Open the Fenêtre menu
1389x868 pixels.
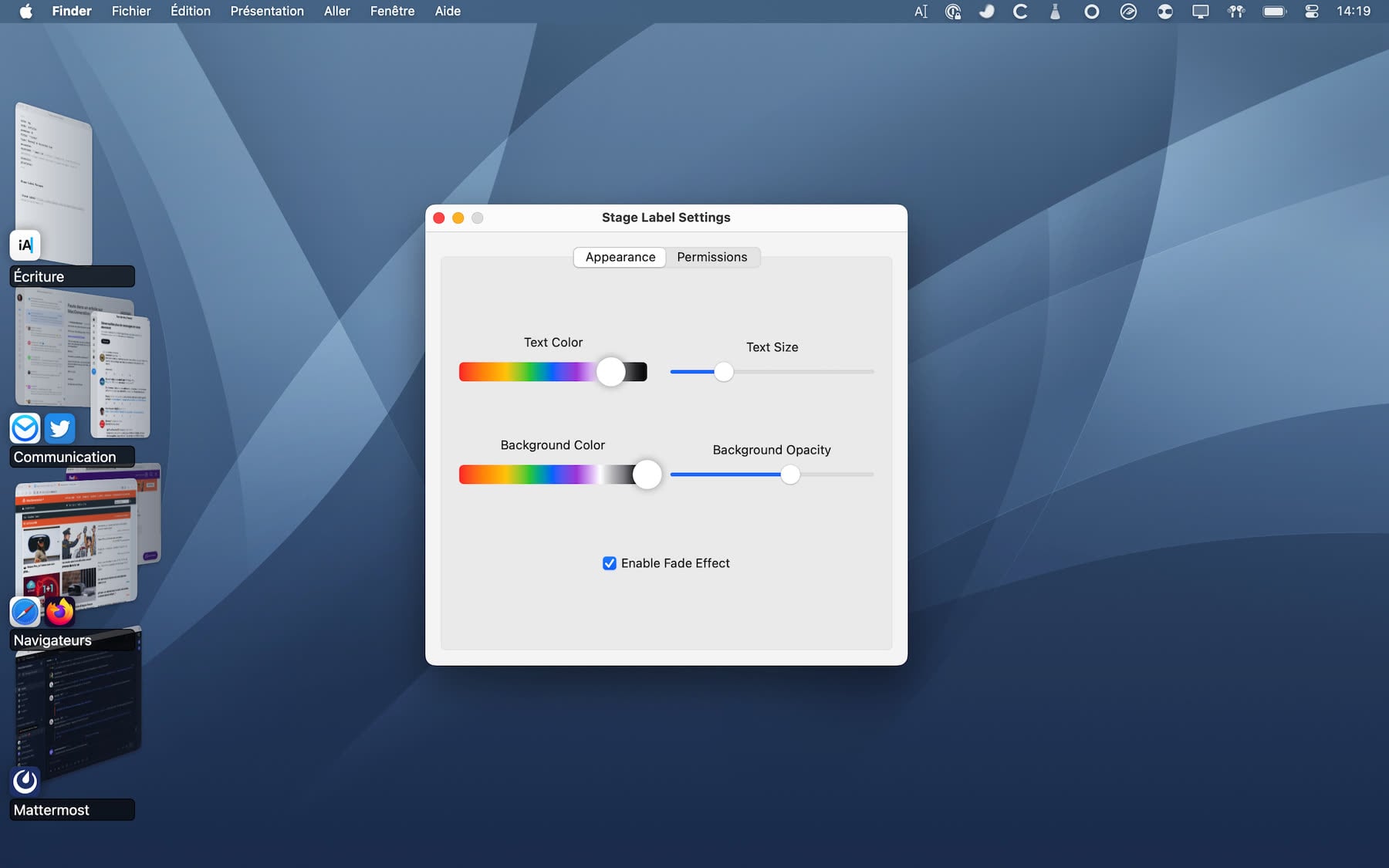392,11
